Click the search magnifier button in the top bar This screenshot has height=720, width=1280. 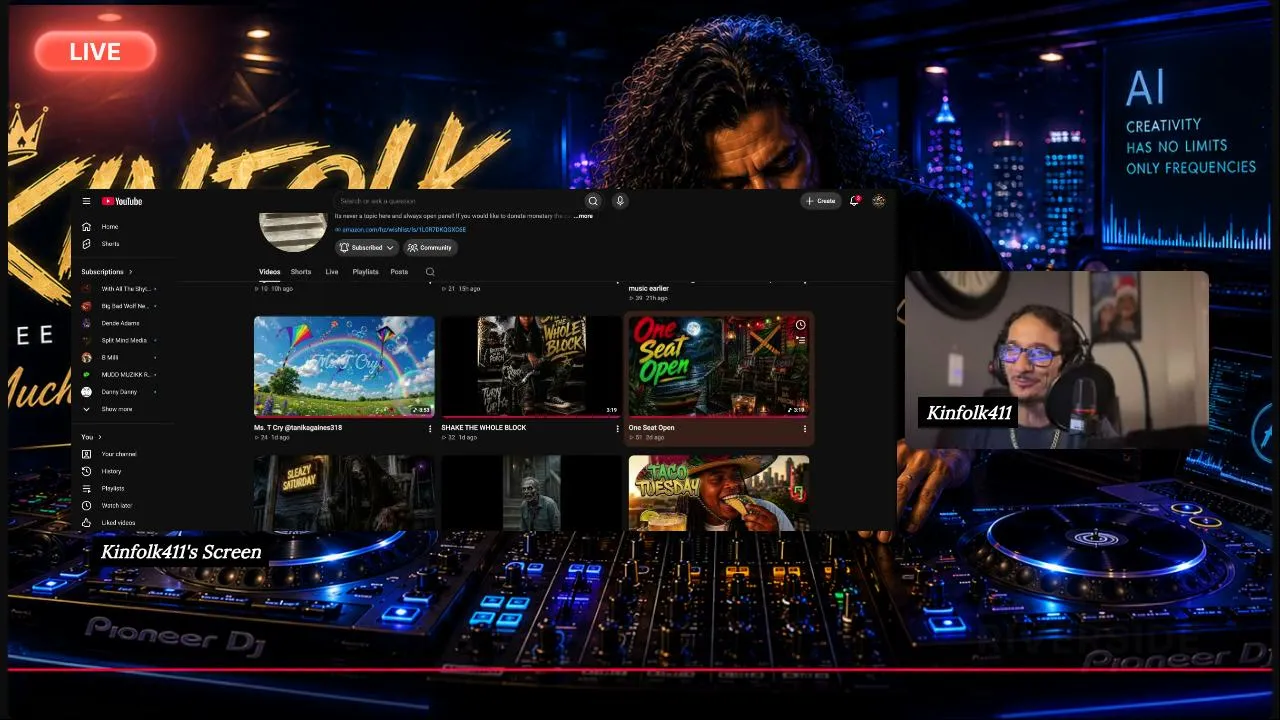[593, 201]
